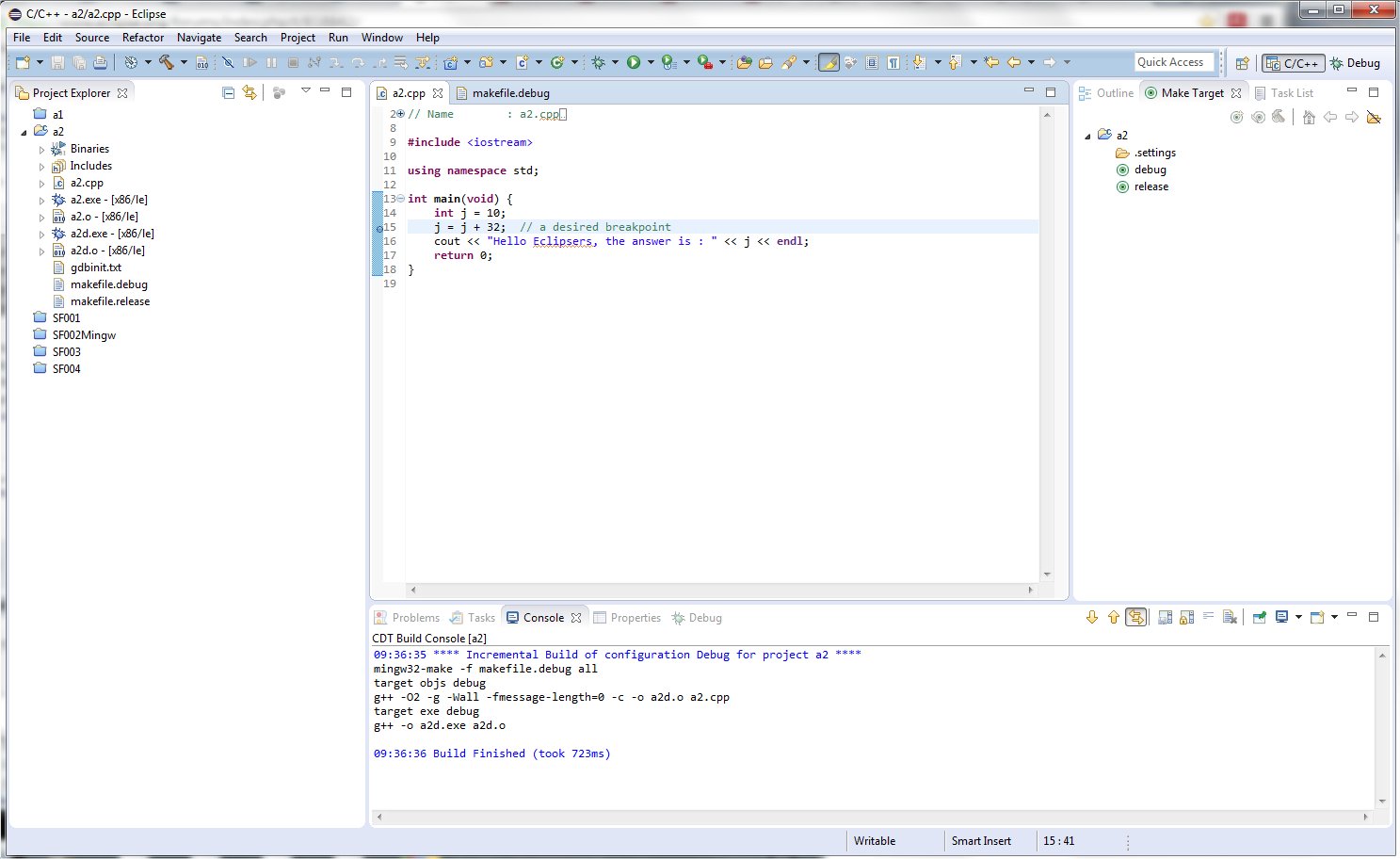Click the Quick Access search field

(x=1173, y=62)
